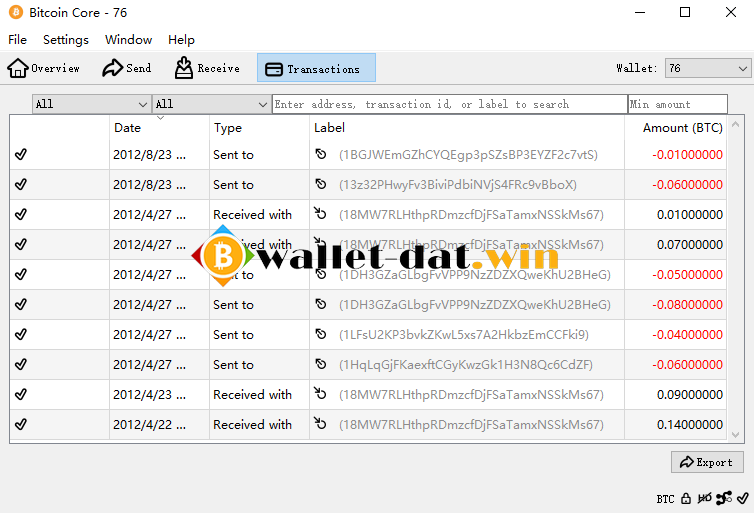Viewport: 754px width, 513px height.
Task: Sort by the Amount (BTC) column header
Action: click(x=675, y=128)
